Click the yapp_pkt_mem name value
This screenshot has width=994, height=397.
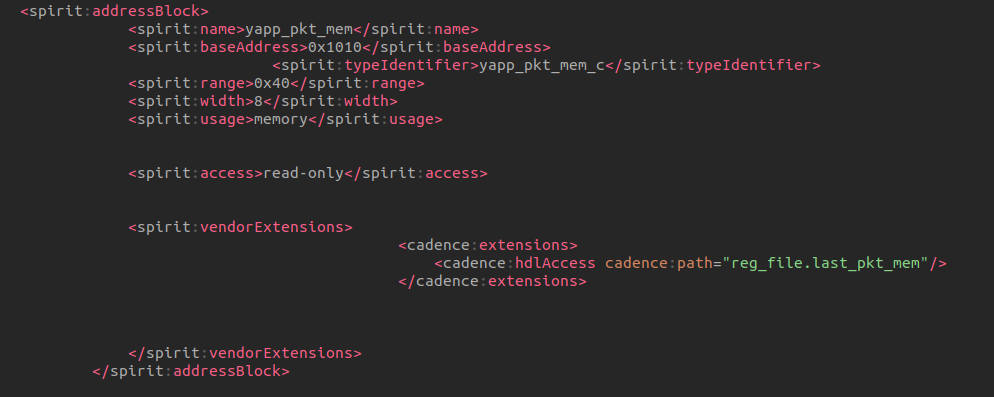(x=299, y=29)
